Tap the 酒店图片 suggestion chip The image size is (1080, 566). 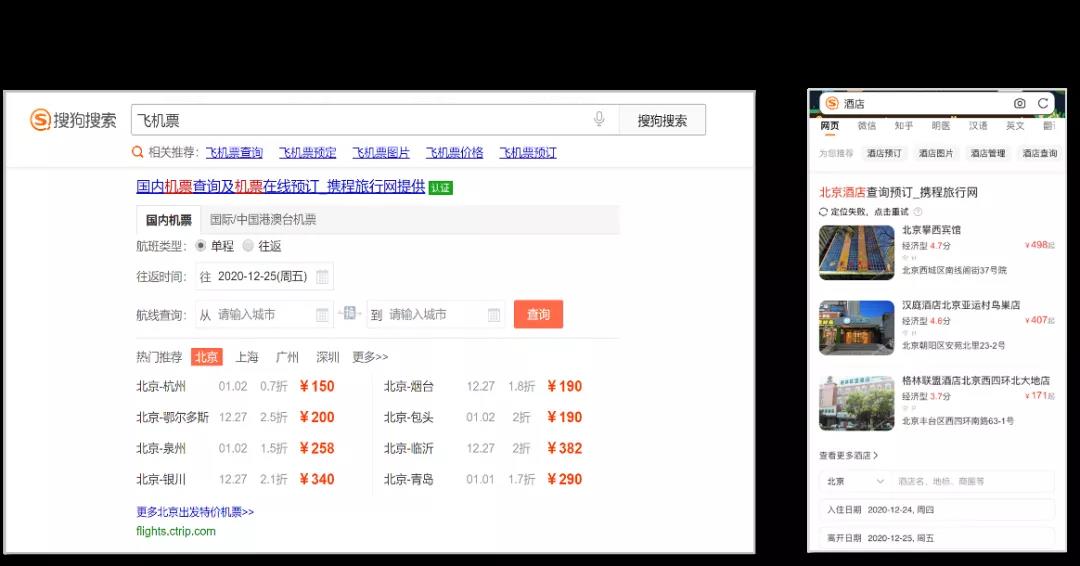[936, 154]
